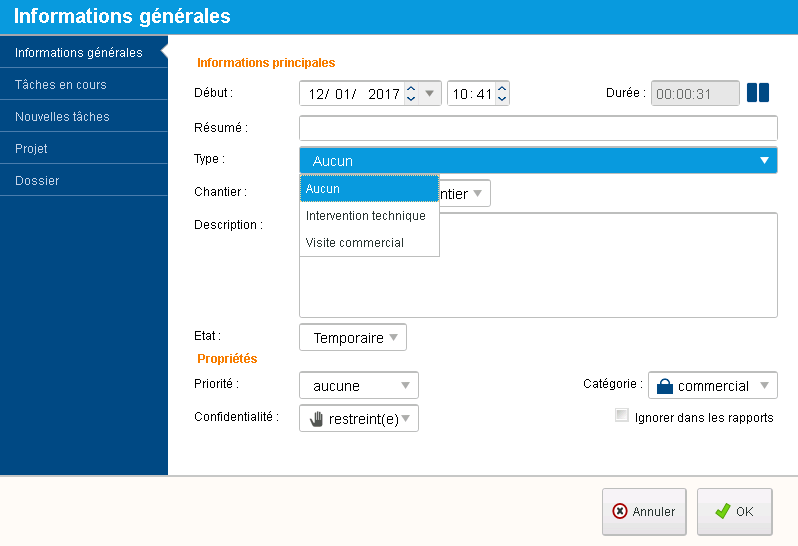
Task: Click the Confidentialité label
Action: tap(236, 417)
